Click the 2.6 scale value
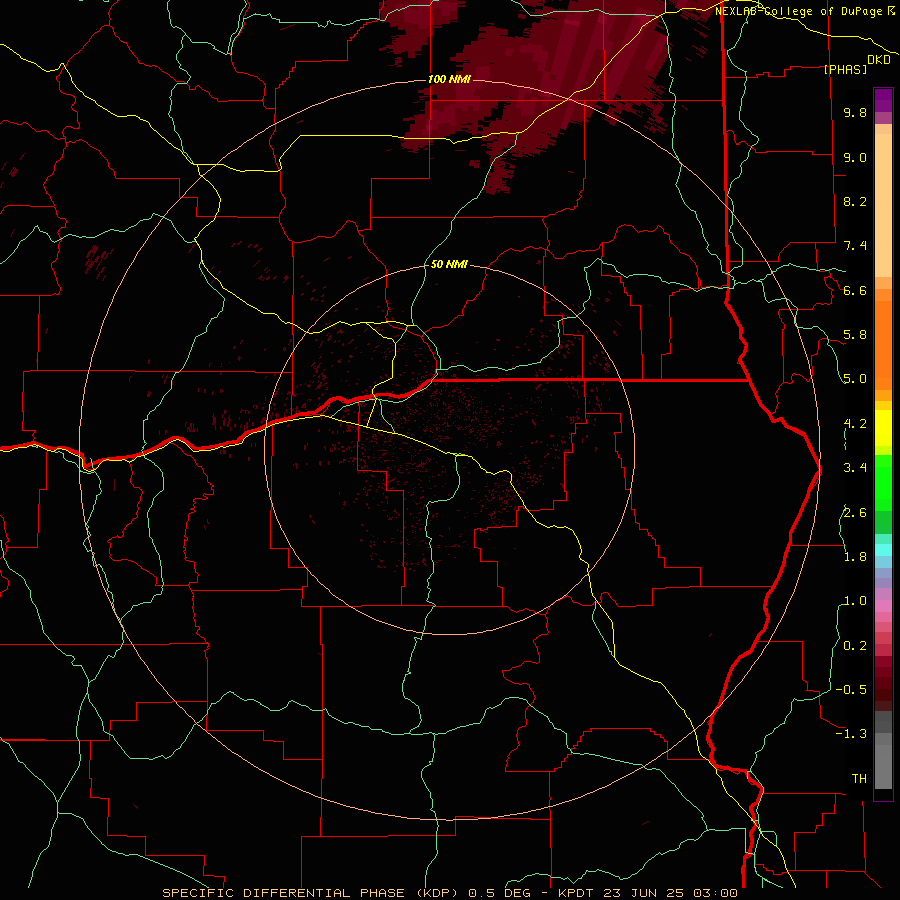900x900 pixels. (x=855, y=513)
